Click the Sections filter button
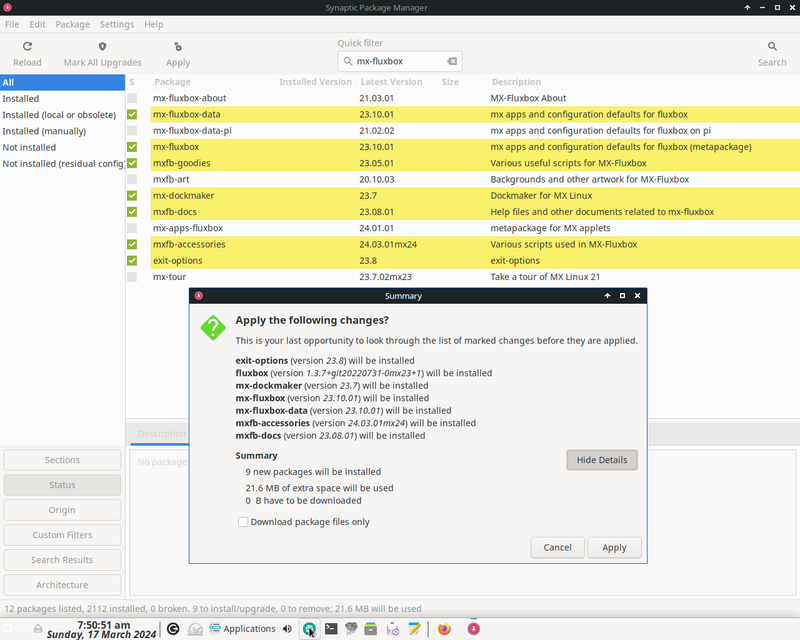The height and width of the screenshot is (640, 800). point(62,460)
